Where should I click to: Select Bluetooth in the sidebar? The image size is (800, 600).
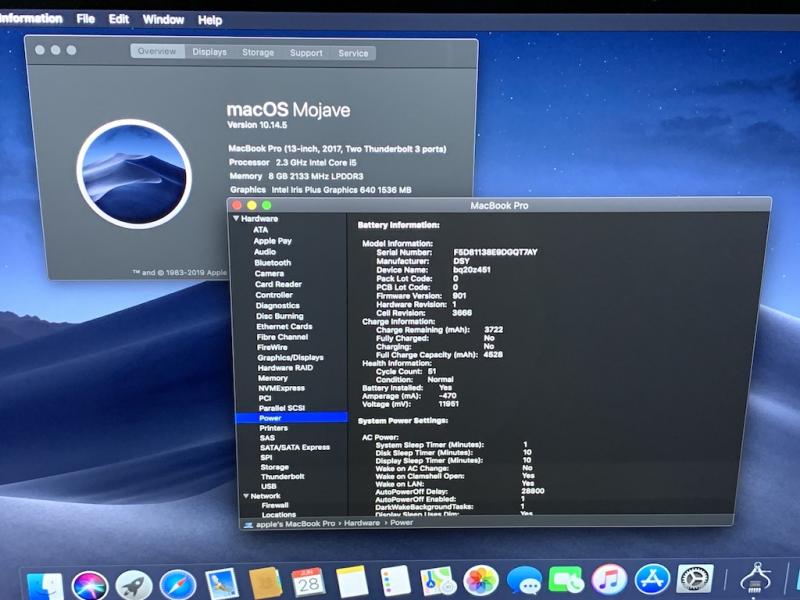272,263
